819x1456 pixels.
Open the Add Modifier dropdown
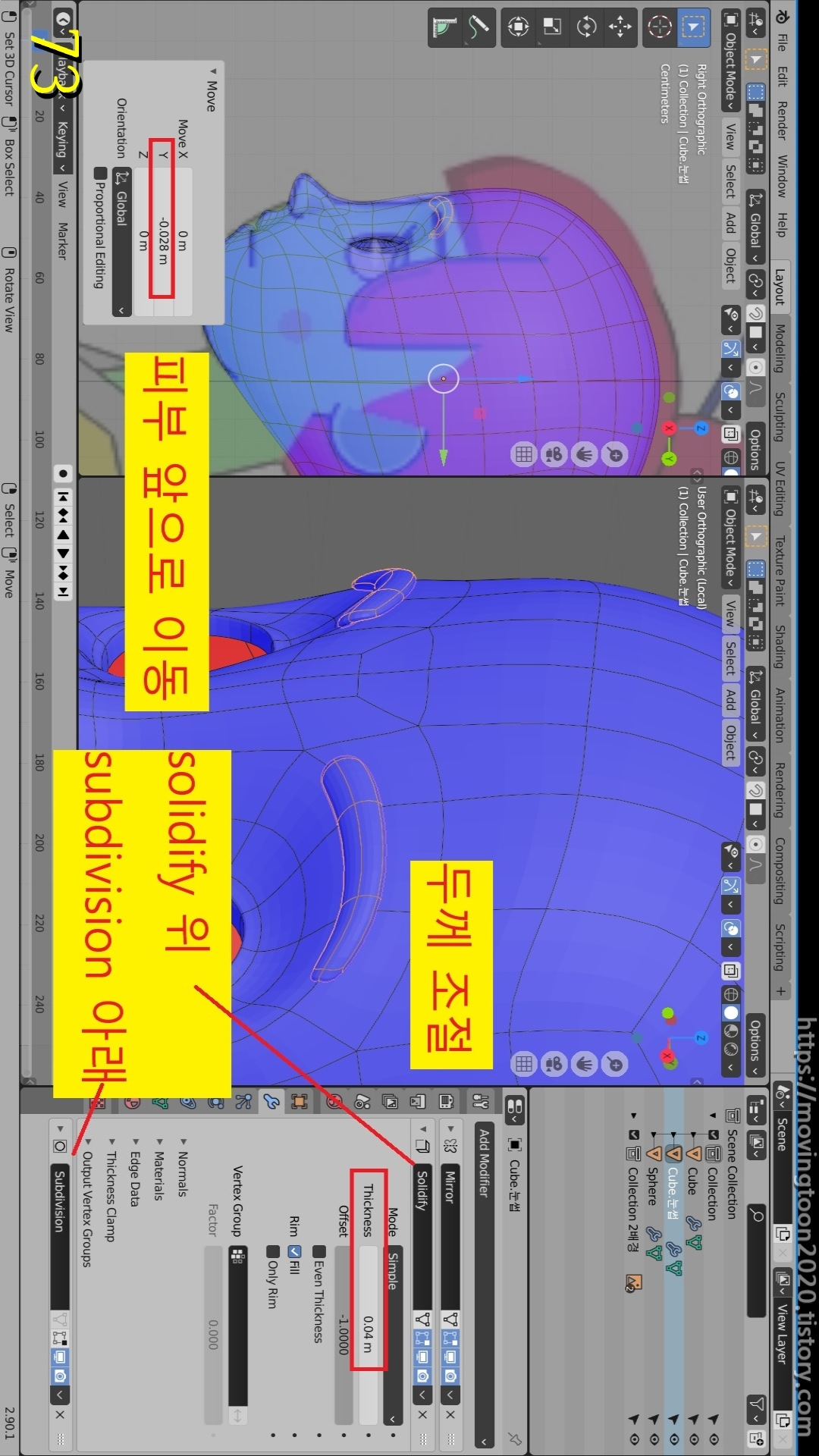tap(484, 1286)
